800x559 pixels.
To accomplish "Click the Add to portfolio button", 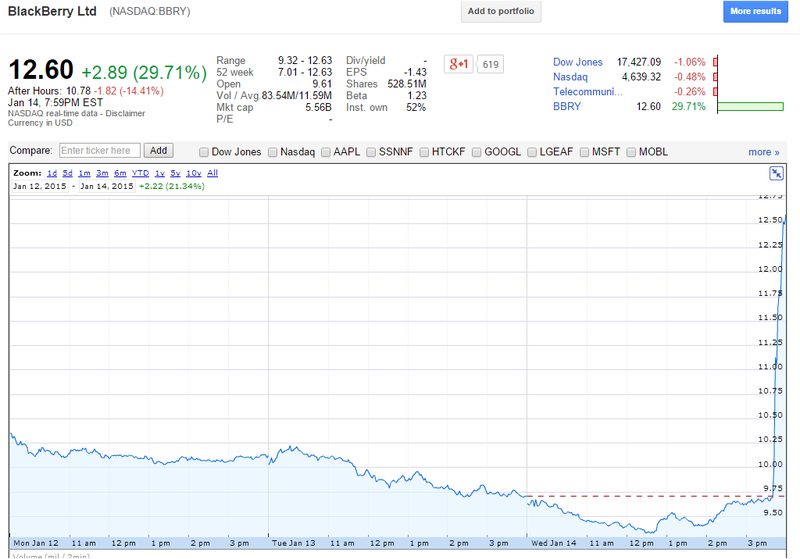I will (x=501, y=11).
